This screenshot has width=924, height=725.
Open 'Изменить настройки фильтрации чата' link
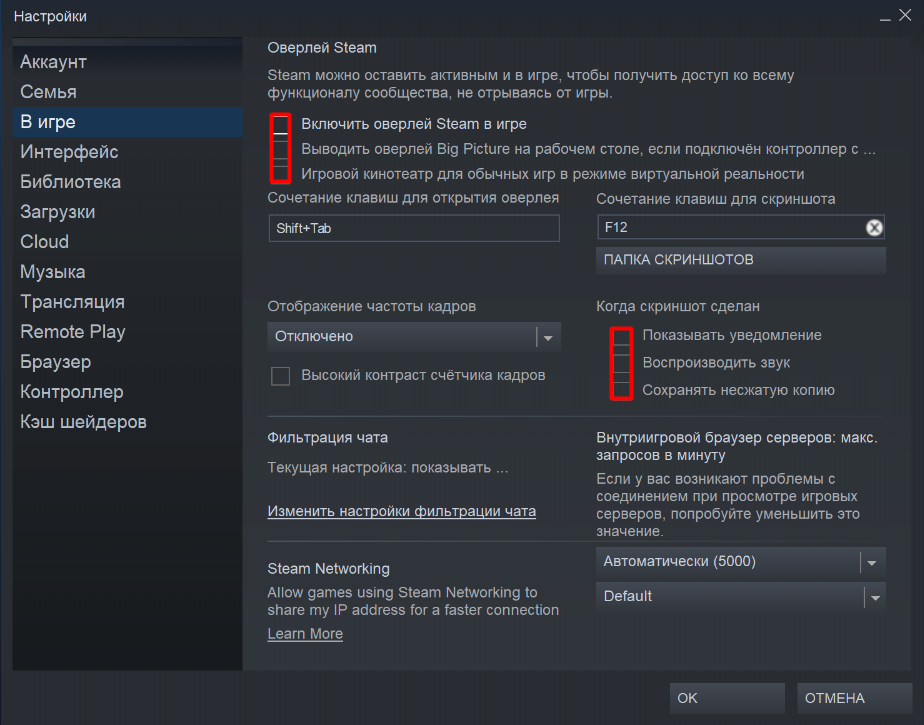pyautogui.click(x=401, y=511)
